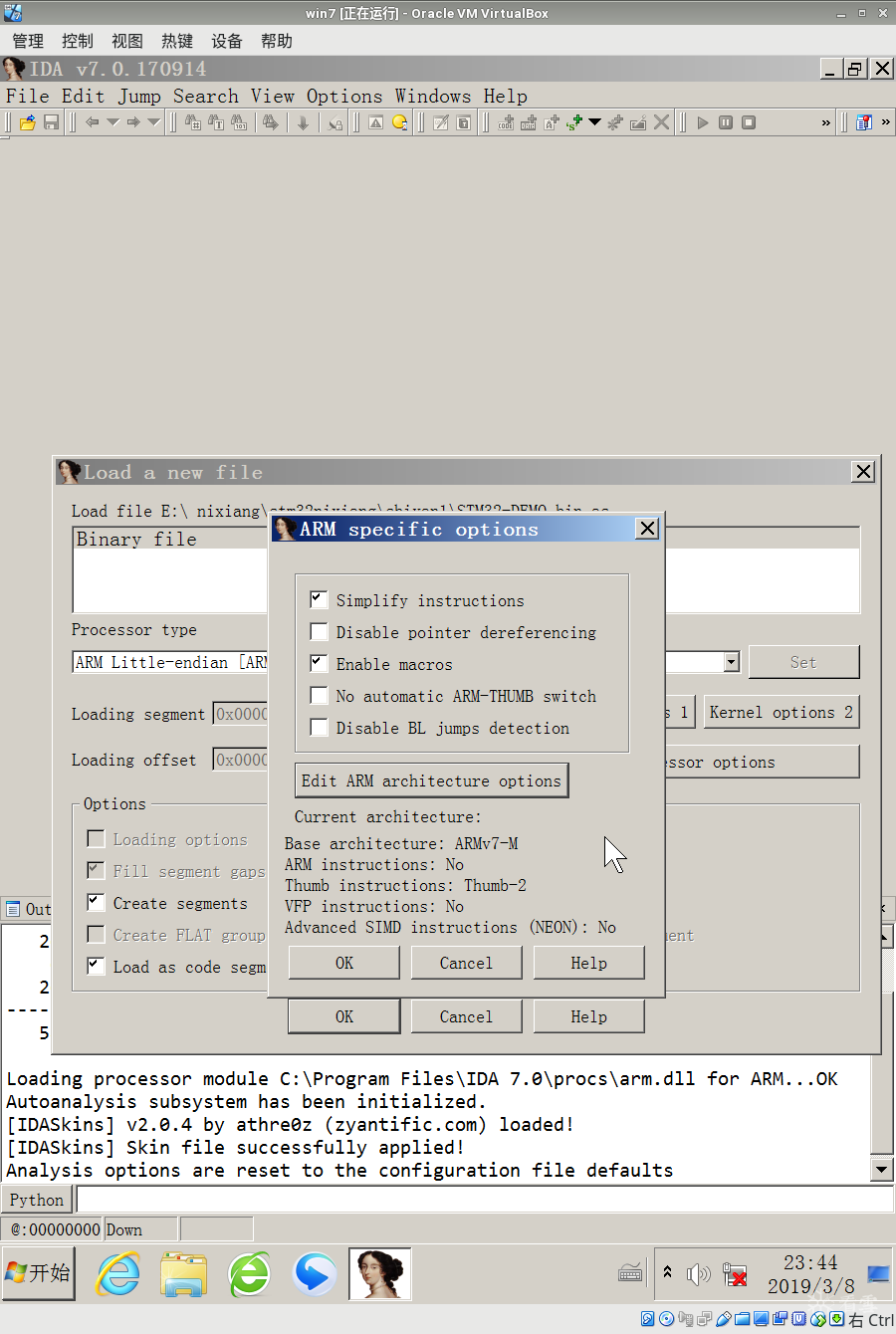Open the black dropdown arrow beside green plus
The image size is (896, 1334).
594,122
